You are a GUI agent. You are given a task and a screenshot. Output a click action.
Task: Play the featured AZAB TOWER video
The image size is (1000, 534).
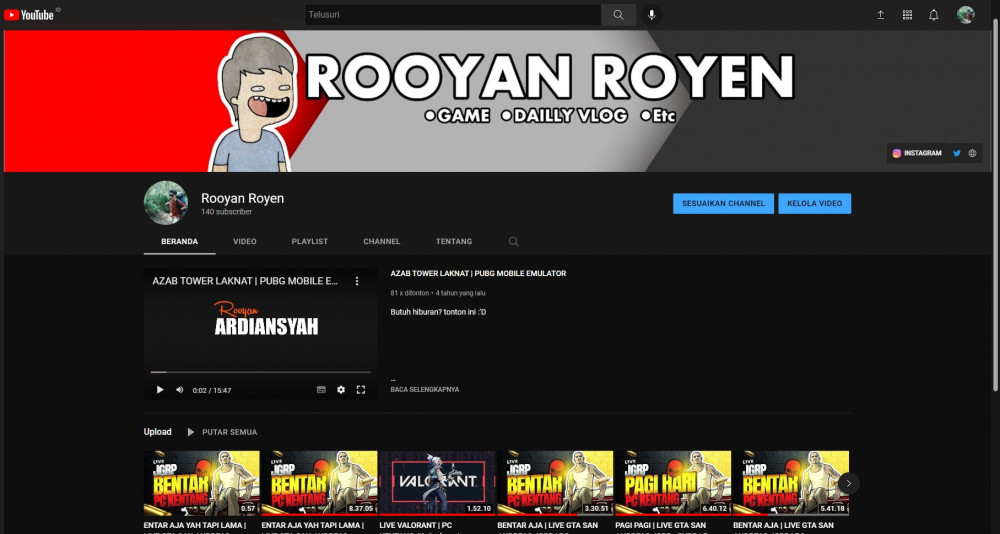click(160, 390)
